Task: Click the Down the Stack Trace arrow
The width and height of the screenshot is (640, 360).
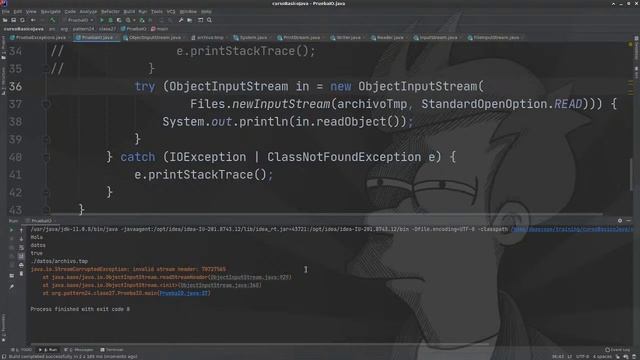Action: pos(21,239)
